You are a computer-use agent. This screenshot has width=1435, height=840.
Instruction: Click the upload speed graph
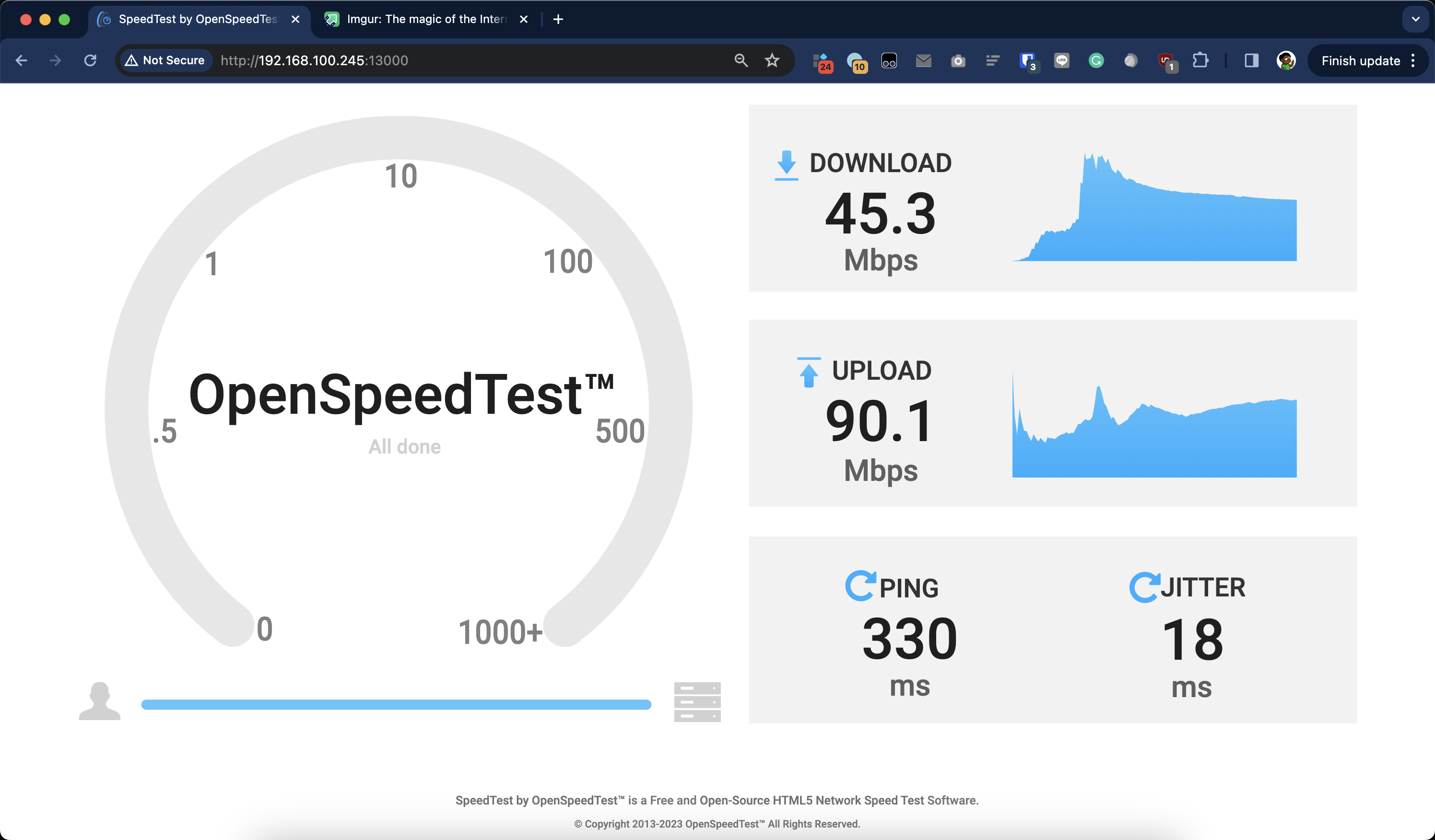[1154, 424]
